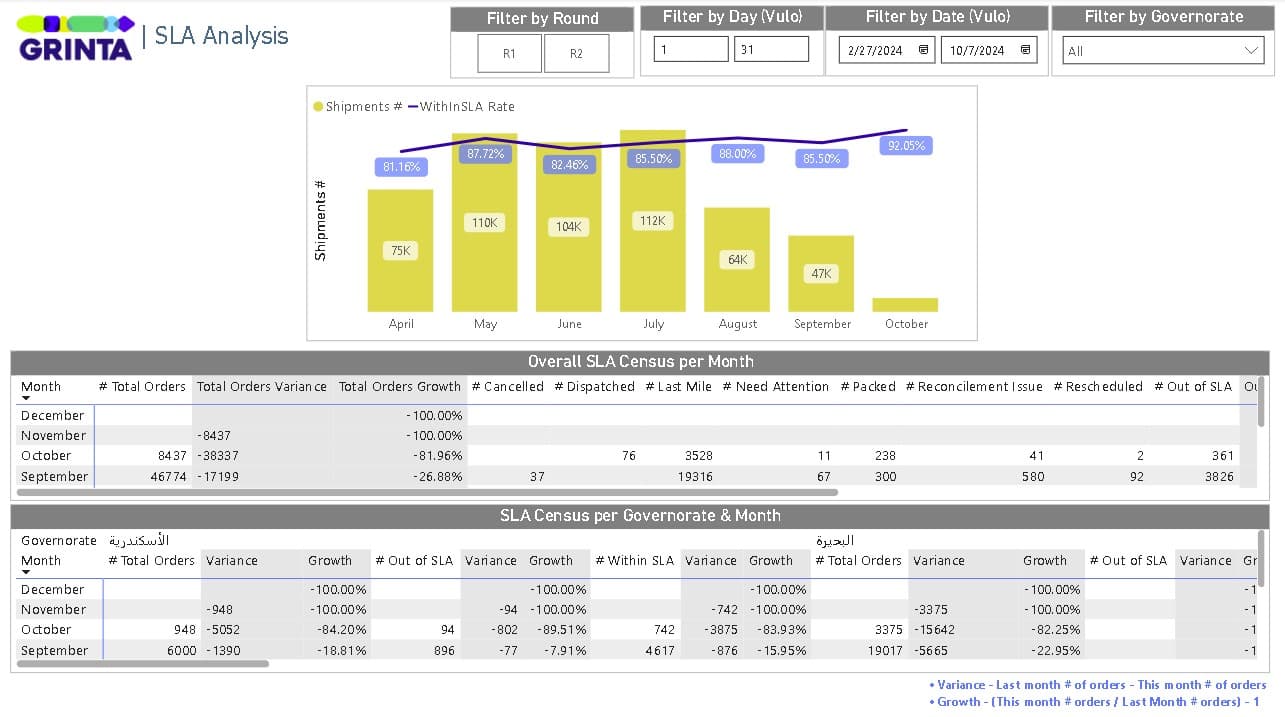This screenshot has height=717, width=1285.
Task: Sort by # Last Mile column
Action: point(679,386)
